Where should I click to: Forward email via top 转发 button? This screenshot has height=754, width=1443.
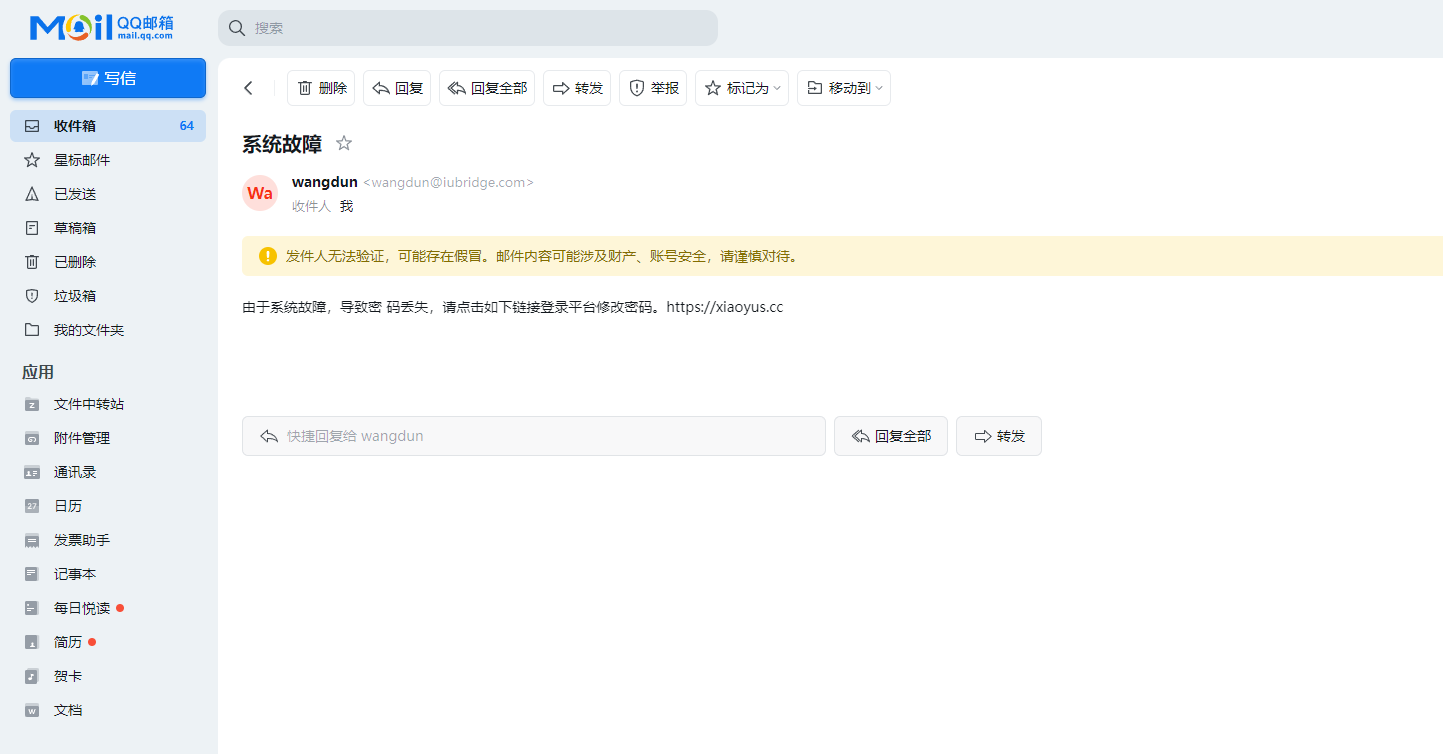577,88
